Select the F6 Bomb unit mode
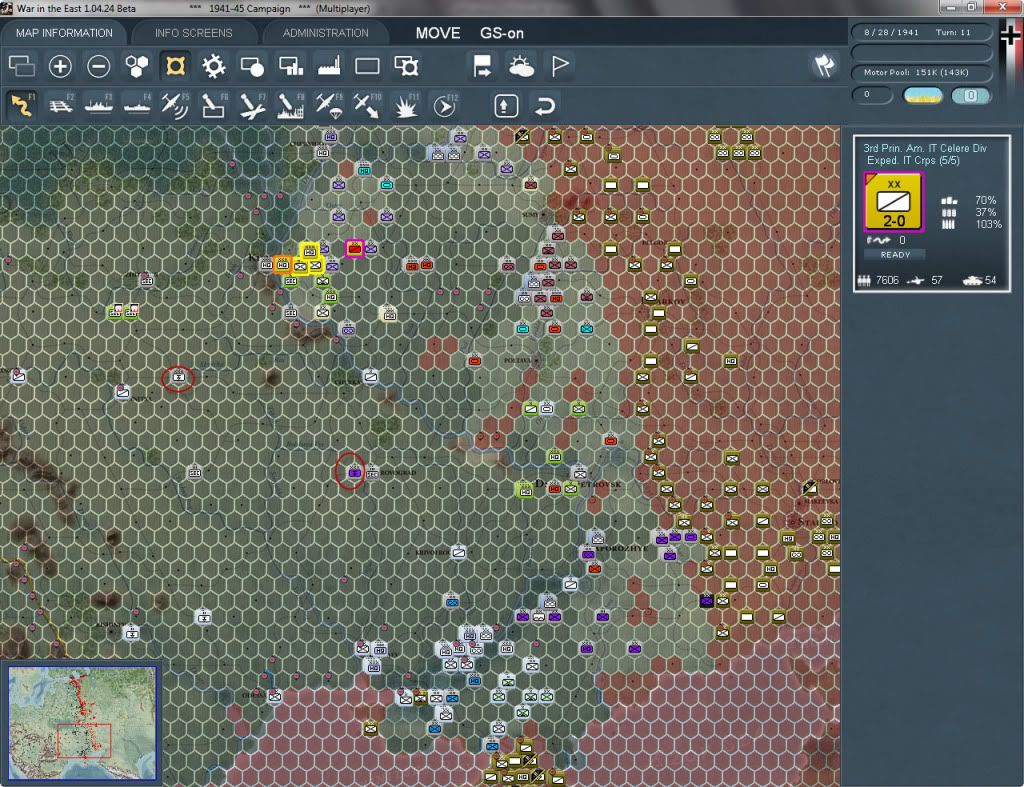Image resolution: width=1024 pixels, height=787 pixels. [x=214, y=105]
